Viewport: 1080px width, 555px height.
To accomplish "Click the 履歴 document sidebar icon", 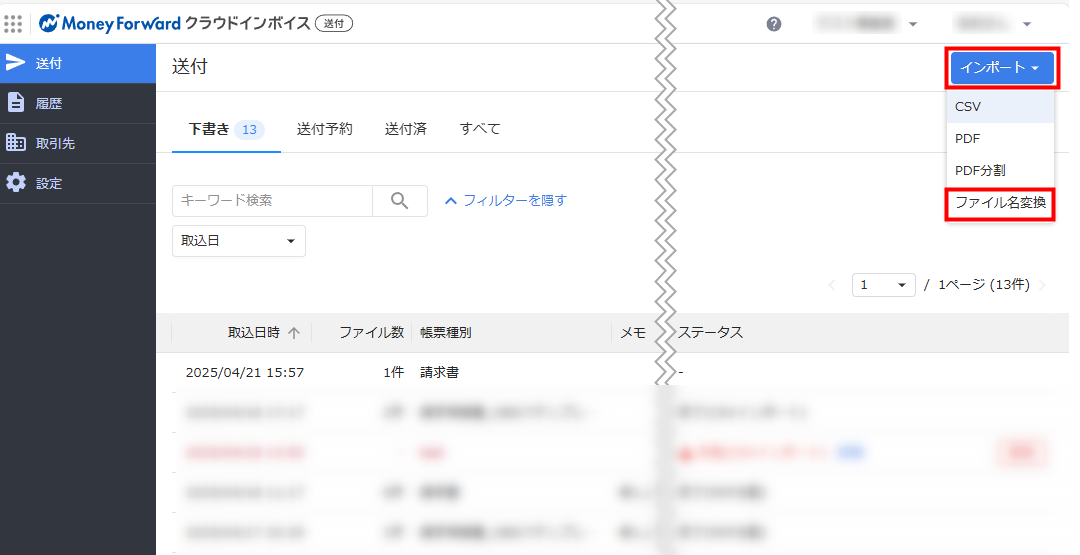I will 15,103.
